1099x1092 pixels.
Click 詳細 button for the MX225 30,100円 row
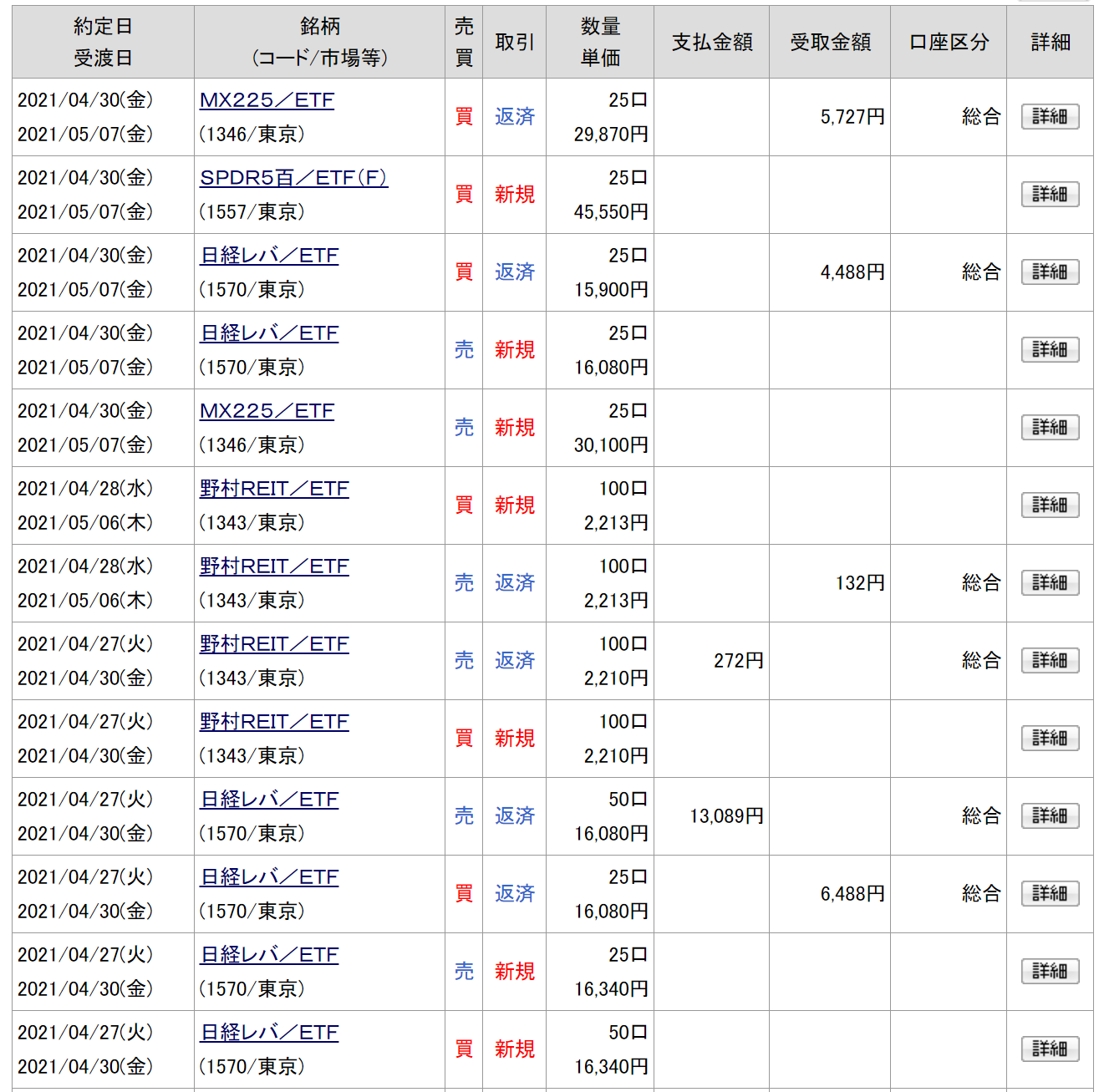1050,428
